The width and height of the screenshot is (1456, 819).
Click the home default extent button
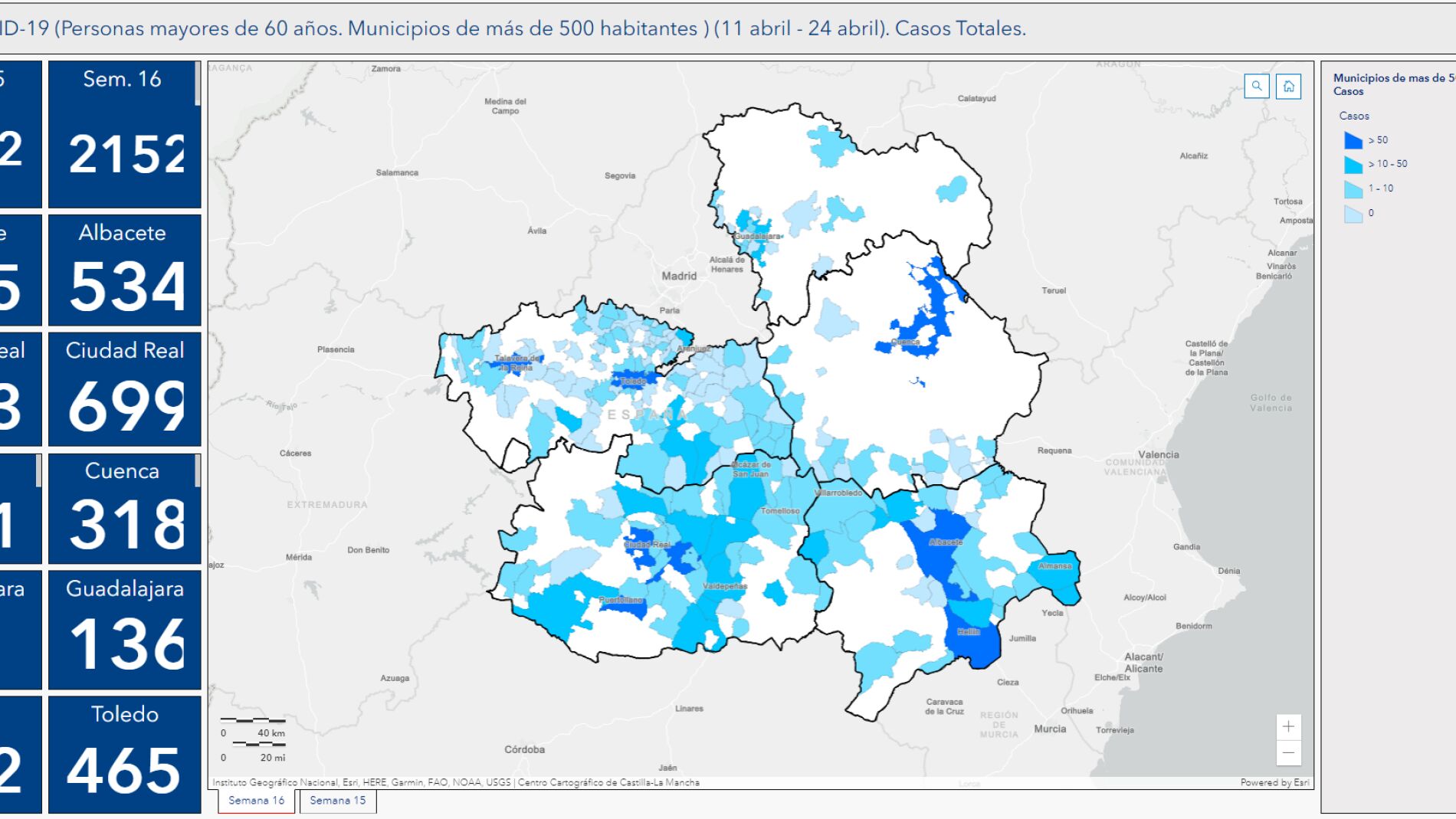1289,86
